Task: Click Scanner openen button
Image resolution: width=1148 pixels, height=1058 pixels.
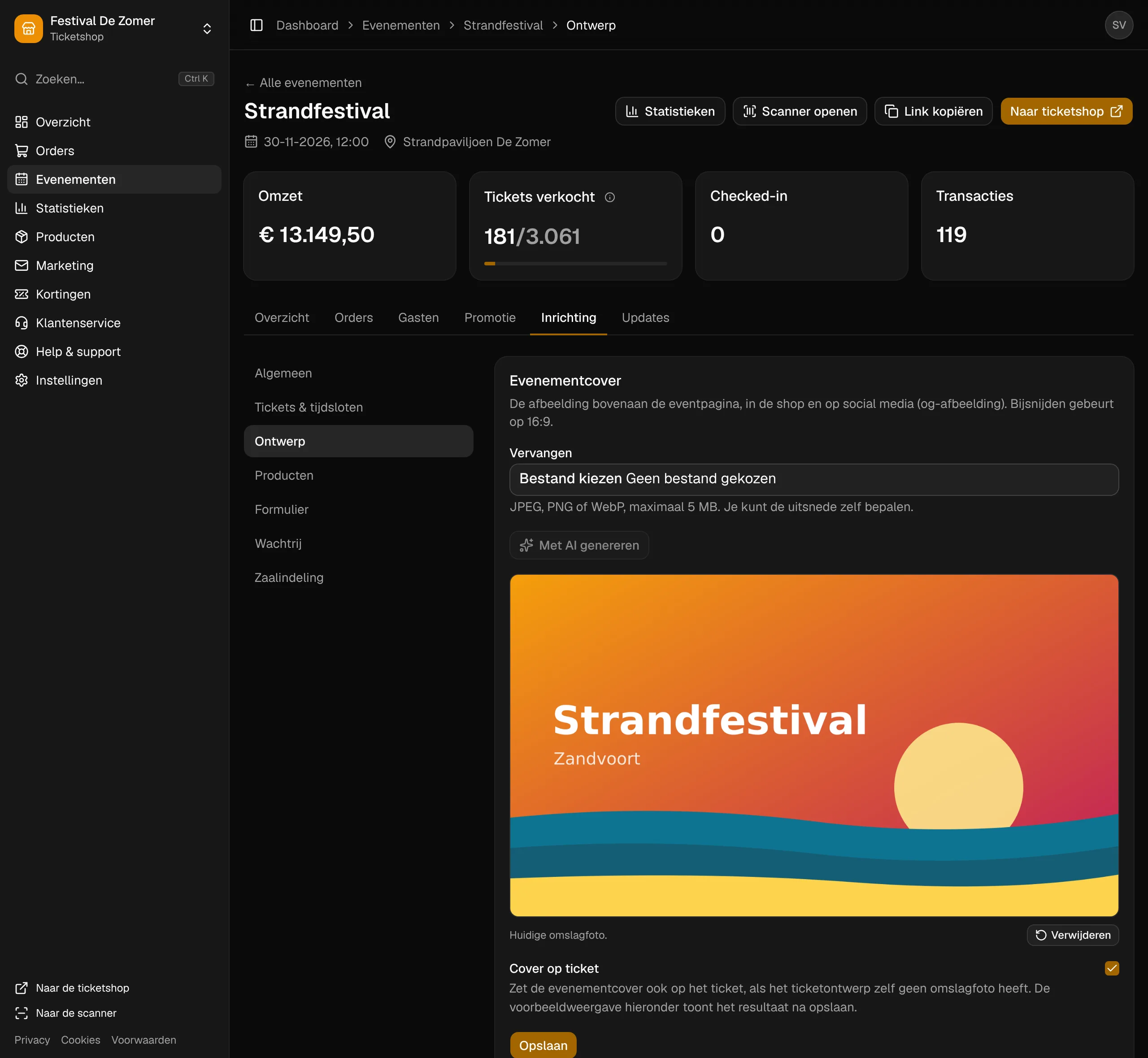Action: 799,111
